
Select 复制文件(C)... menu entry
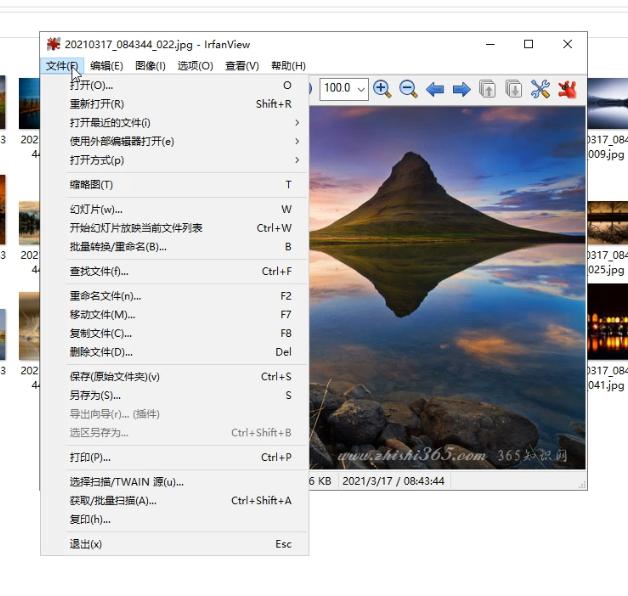[175, 333]
